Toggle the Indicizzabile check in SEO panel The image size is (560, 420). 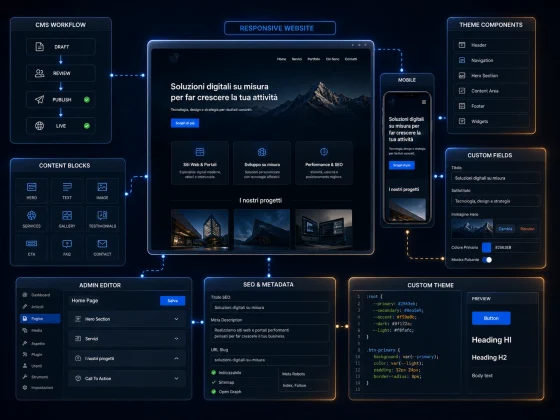[x=214, y=372]
